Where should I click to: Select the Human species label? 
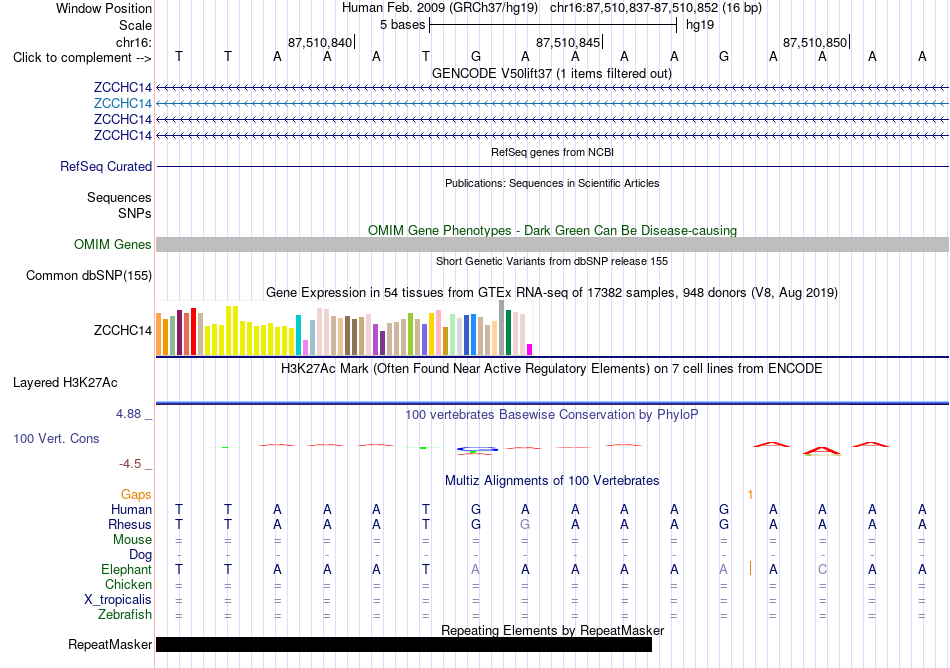(131, 509)
